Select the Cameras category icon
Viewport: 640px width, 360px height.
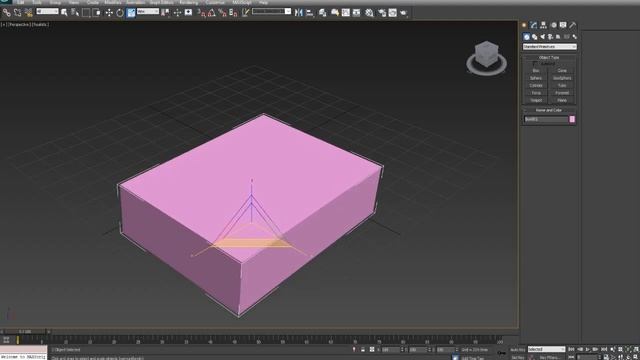[550, 37]
